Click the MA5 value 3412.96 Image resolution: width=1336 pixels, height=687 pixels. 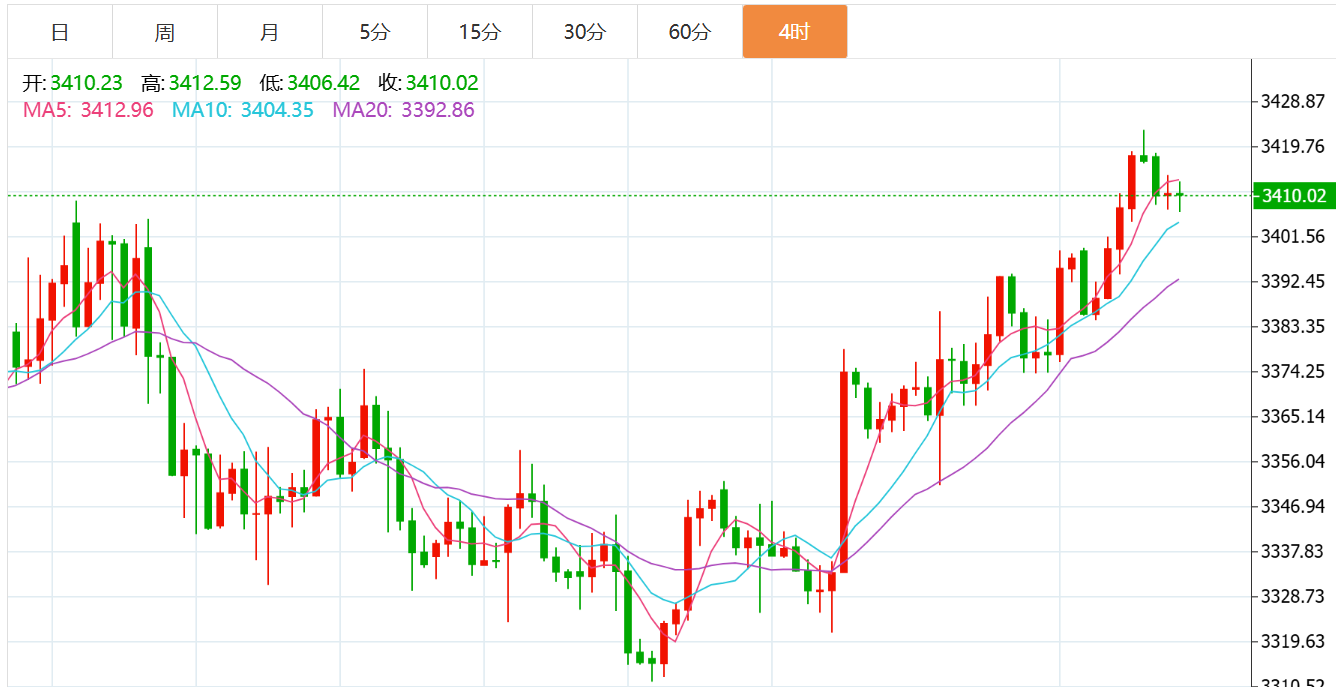(x=117, y=110)
